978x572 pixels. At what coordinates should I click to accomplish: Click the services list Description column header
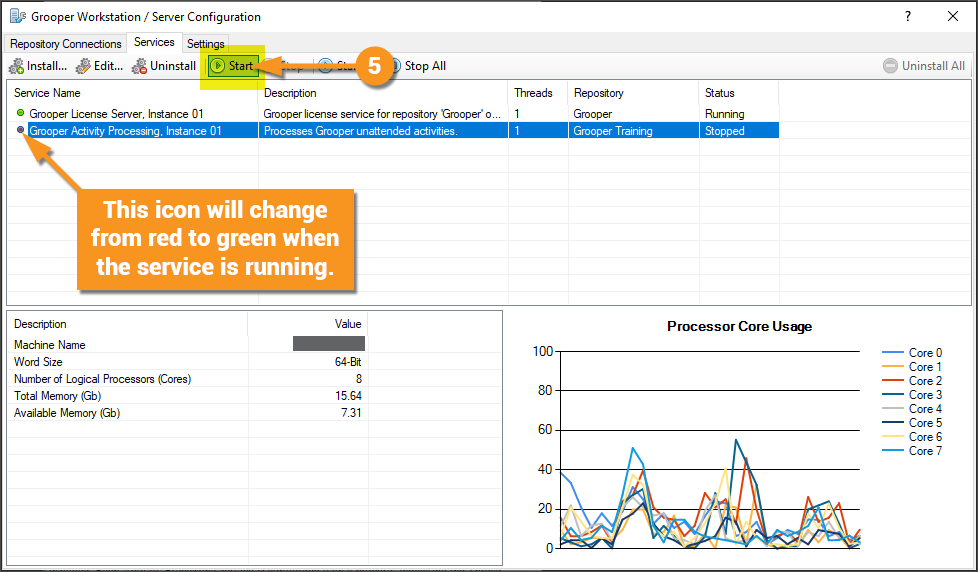click(383, 93)
